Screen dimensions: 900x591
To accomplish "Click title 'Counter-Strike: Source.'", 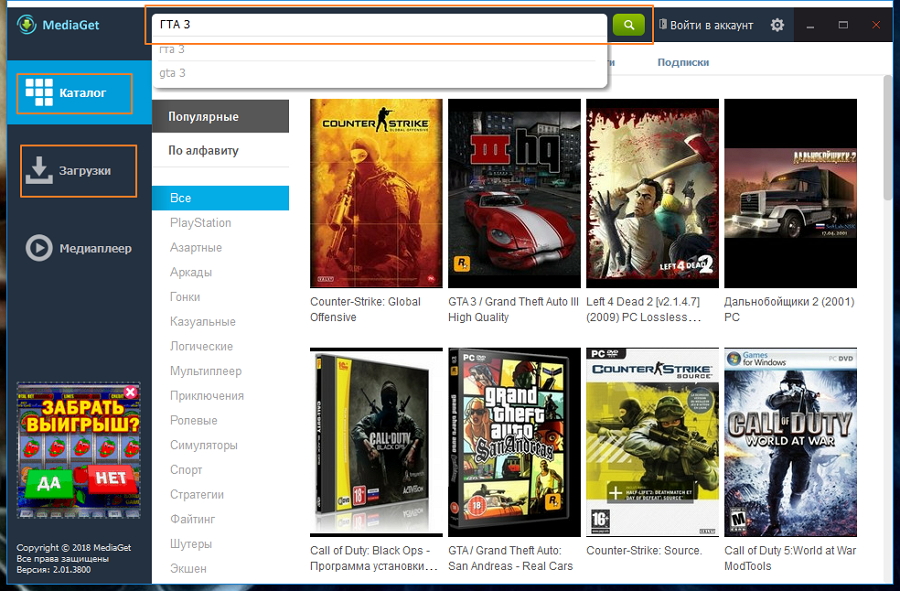I will 644,550.
